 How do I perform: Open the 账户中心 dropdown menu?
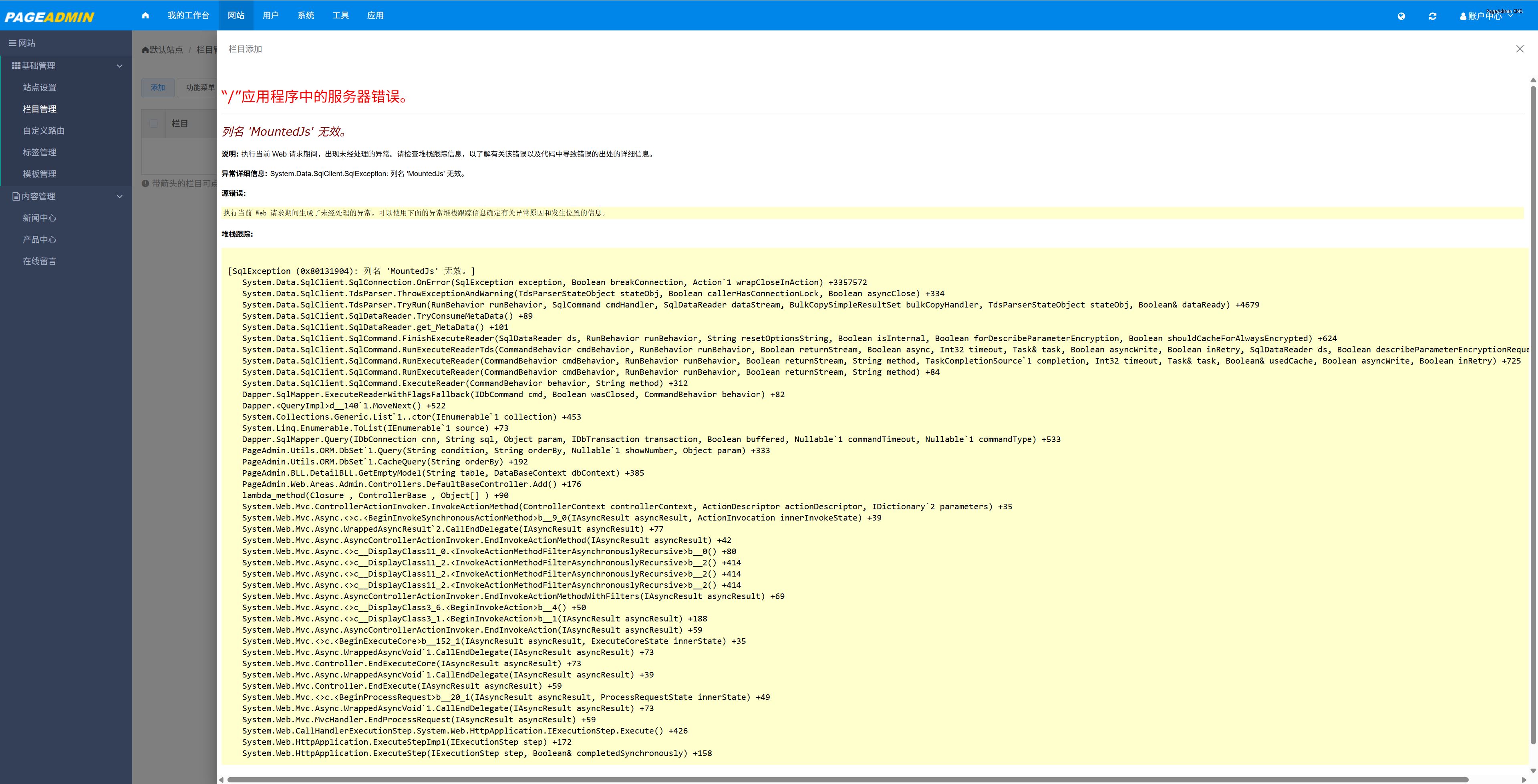pos(1484,16)
